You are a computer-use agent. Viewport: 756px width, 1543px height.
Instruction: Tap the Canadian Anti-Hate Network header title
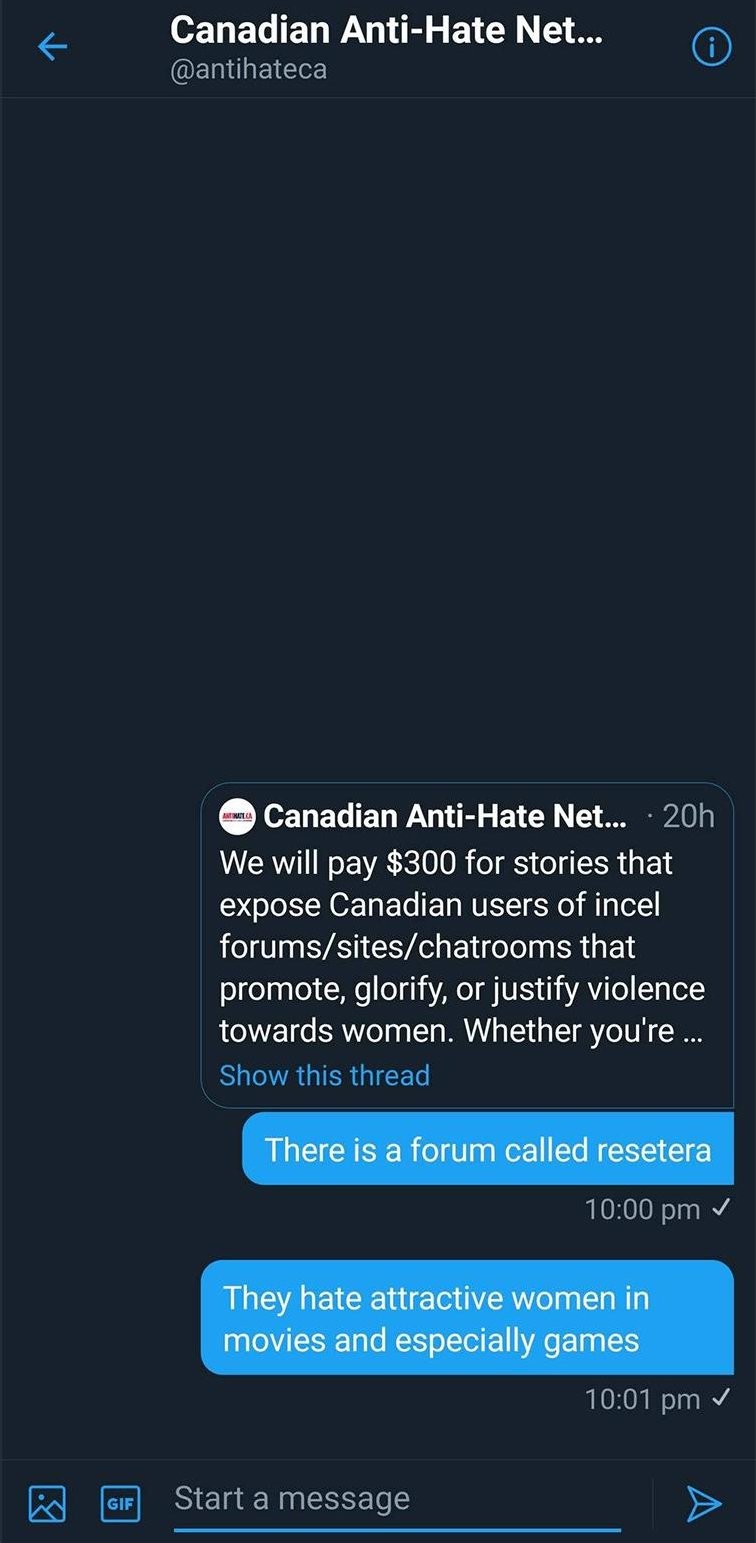point(386,30)
